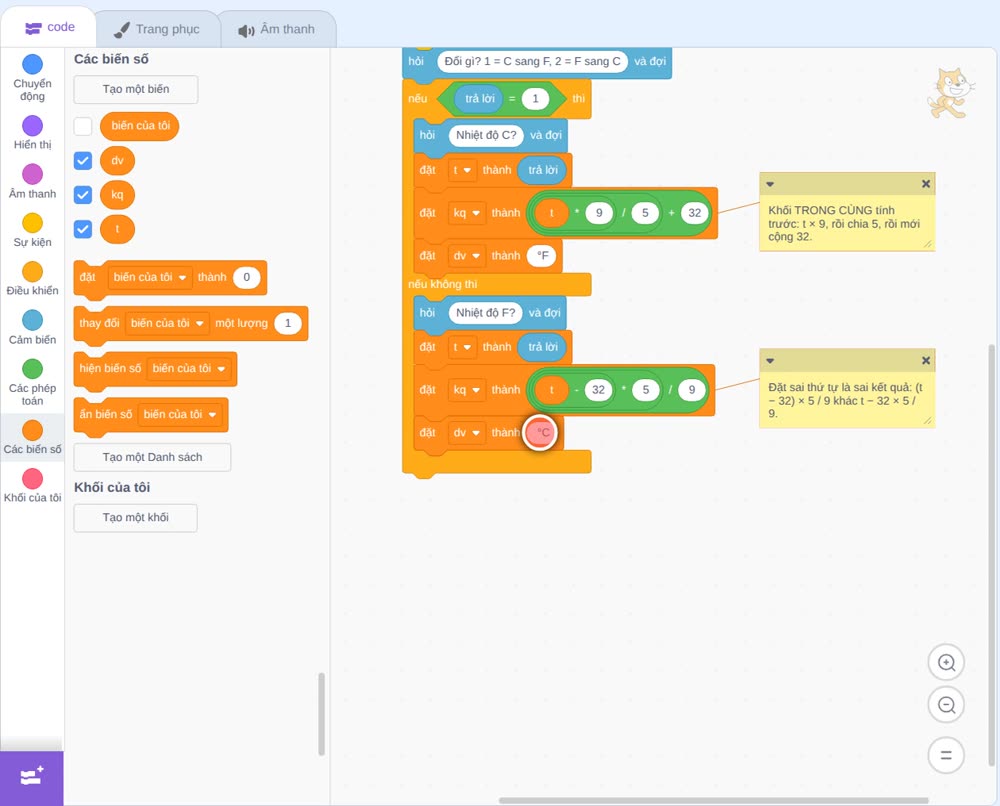Switch to the Âm thanh tab
The image size is (1000, 806).
(x=277, y=29)
